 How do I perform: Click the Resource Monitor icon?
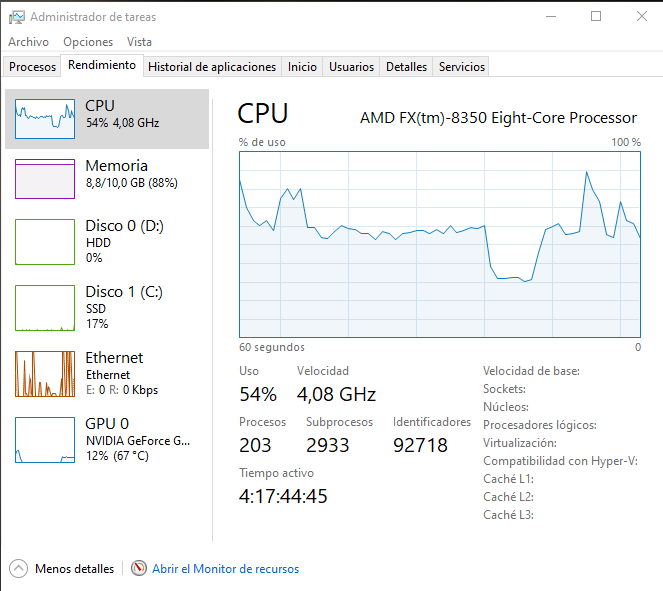[x=139, y=569]
